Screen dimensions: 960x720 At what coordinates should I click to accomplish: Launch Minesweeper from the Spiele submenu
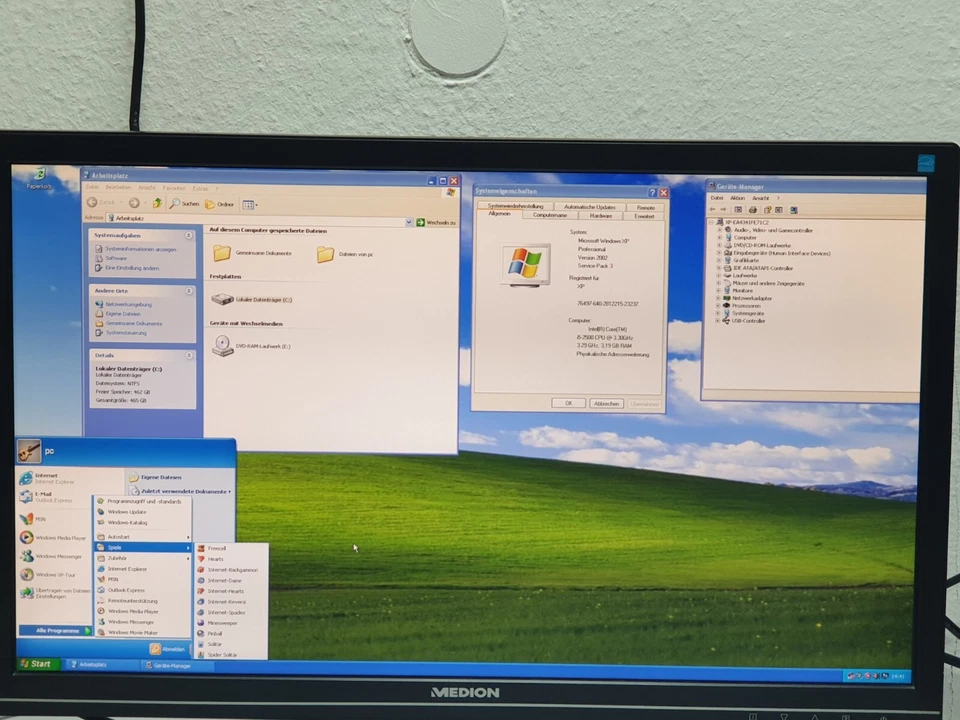point(222,622)
